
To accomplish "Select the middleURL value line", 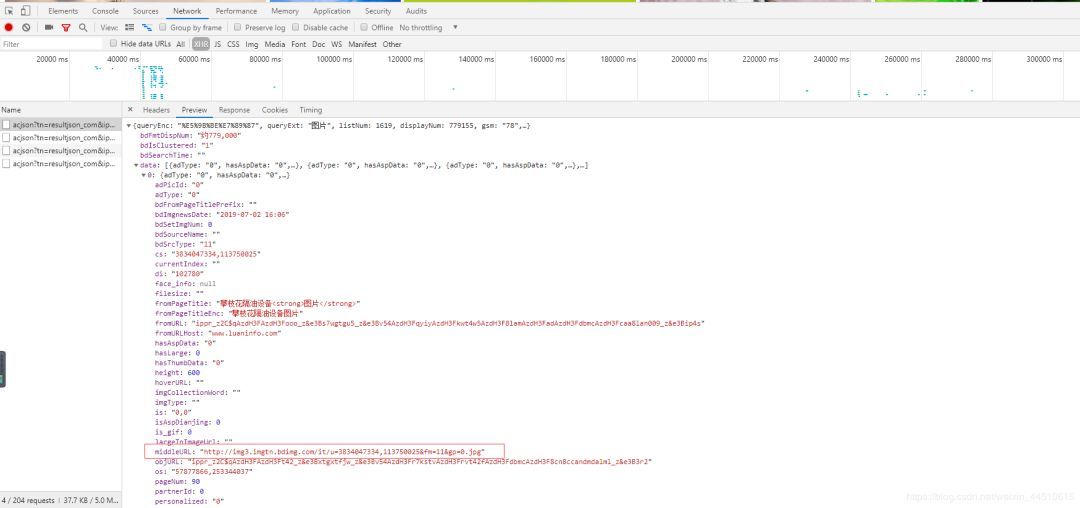I will [x=320, y=452].
